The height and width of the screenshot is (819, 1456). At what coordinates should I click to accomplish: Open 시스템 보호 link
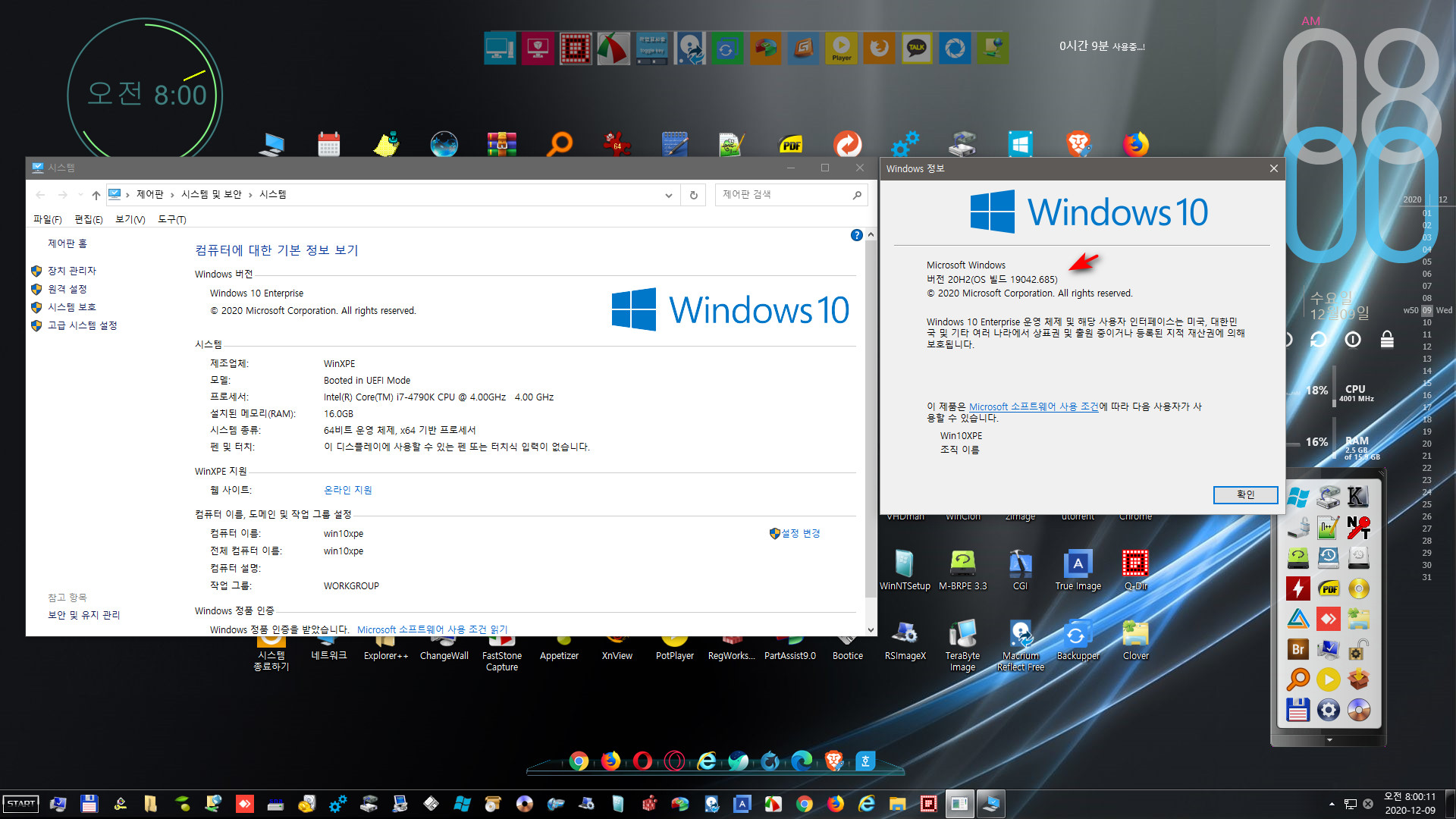coord(72,307)
